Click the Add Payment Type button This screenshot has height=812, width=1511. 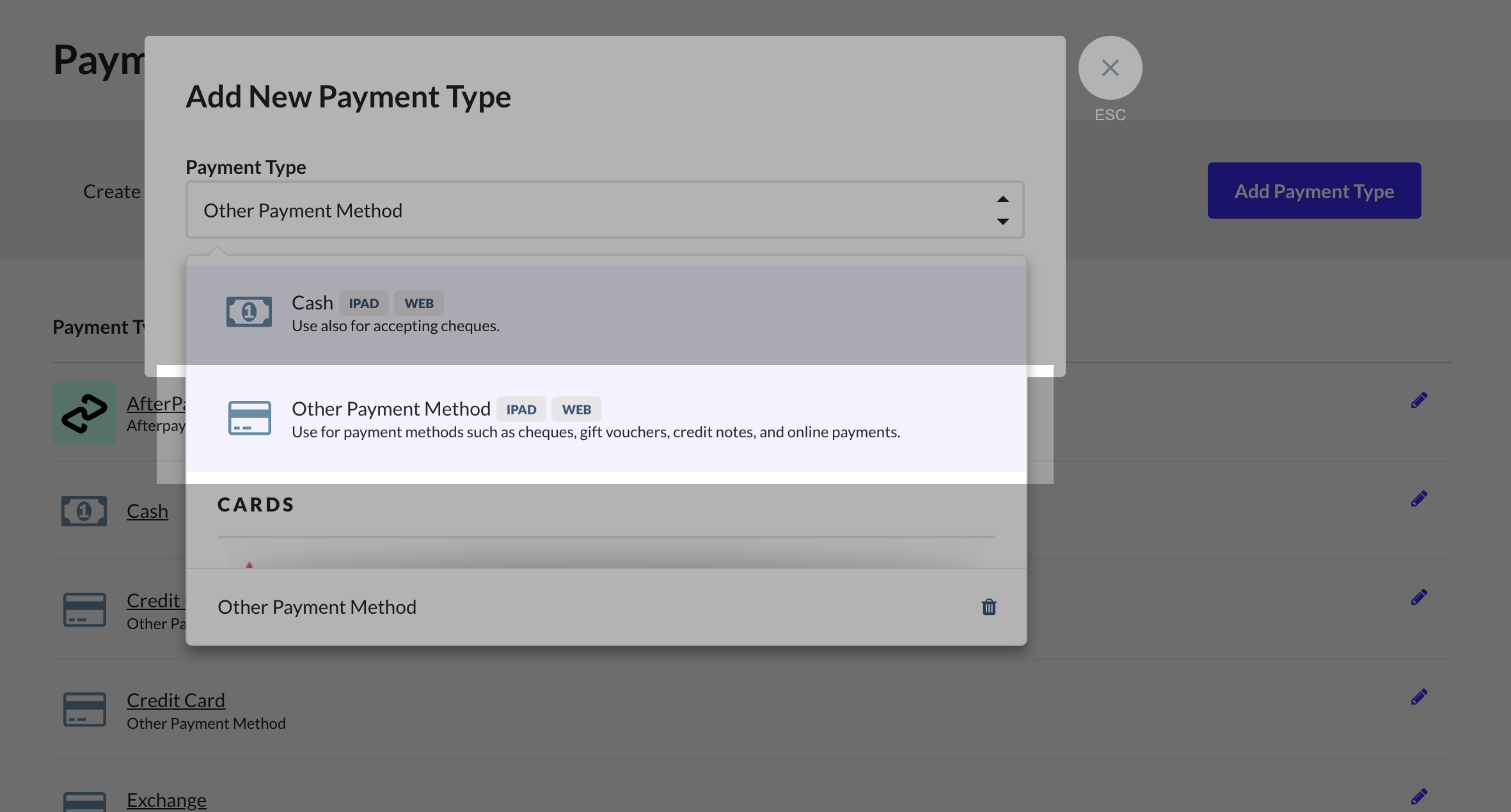tap(1314, 191)
